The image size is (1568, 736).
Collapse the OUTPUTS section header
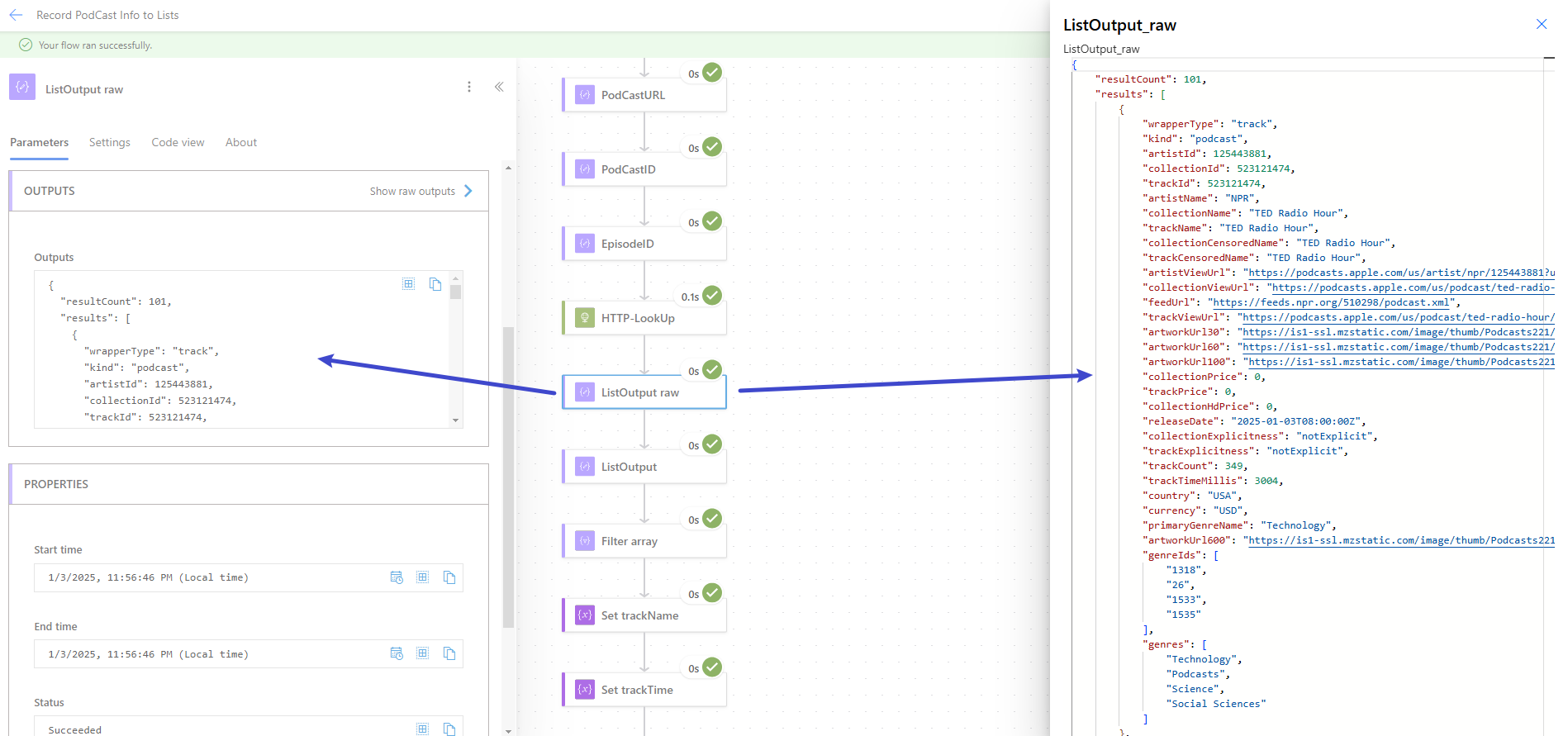pyautogui.click(x=50, y=191)
